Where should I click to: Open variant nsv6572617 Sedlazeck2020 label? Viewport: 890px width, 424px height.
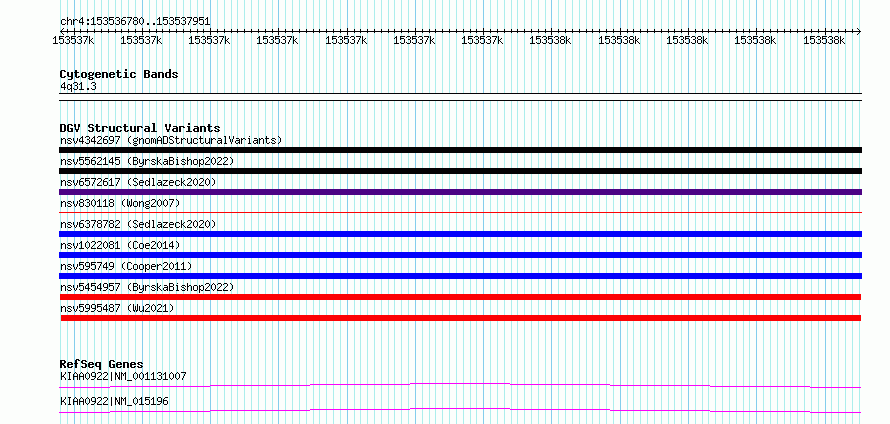coord(138,182)
